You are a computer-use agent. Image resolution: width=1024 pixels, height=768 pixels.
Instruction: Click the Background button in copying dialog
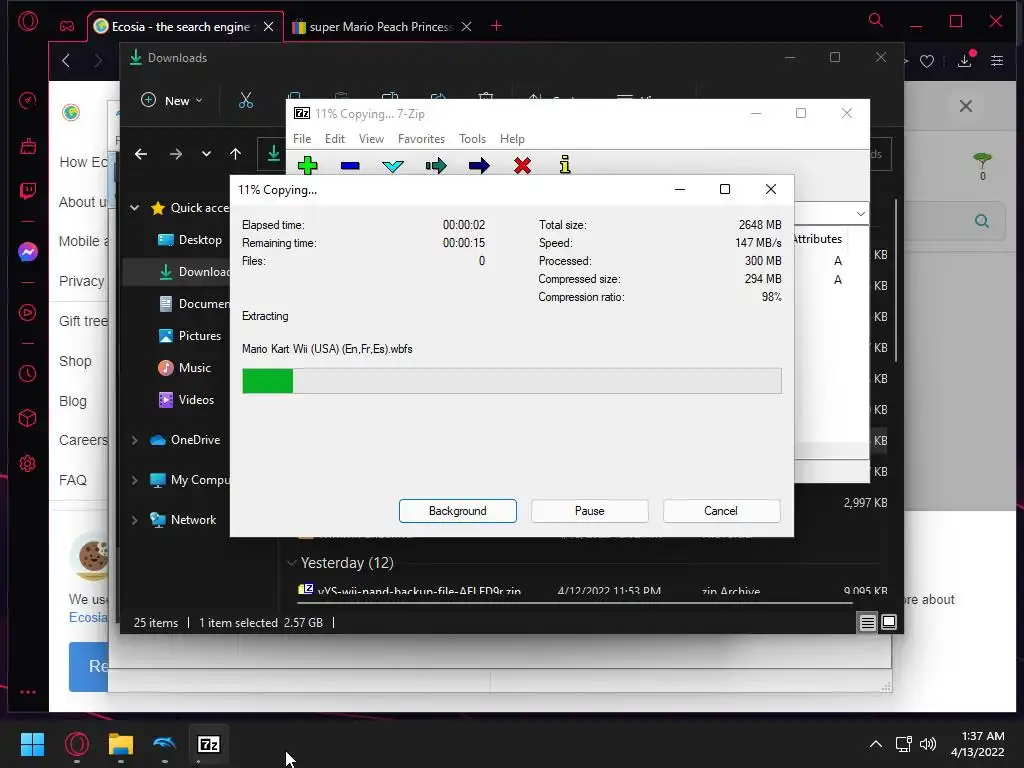[x=458, y=511]
